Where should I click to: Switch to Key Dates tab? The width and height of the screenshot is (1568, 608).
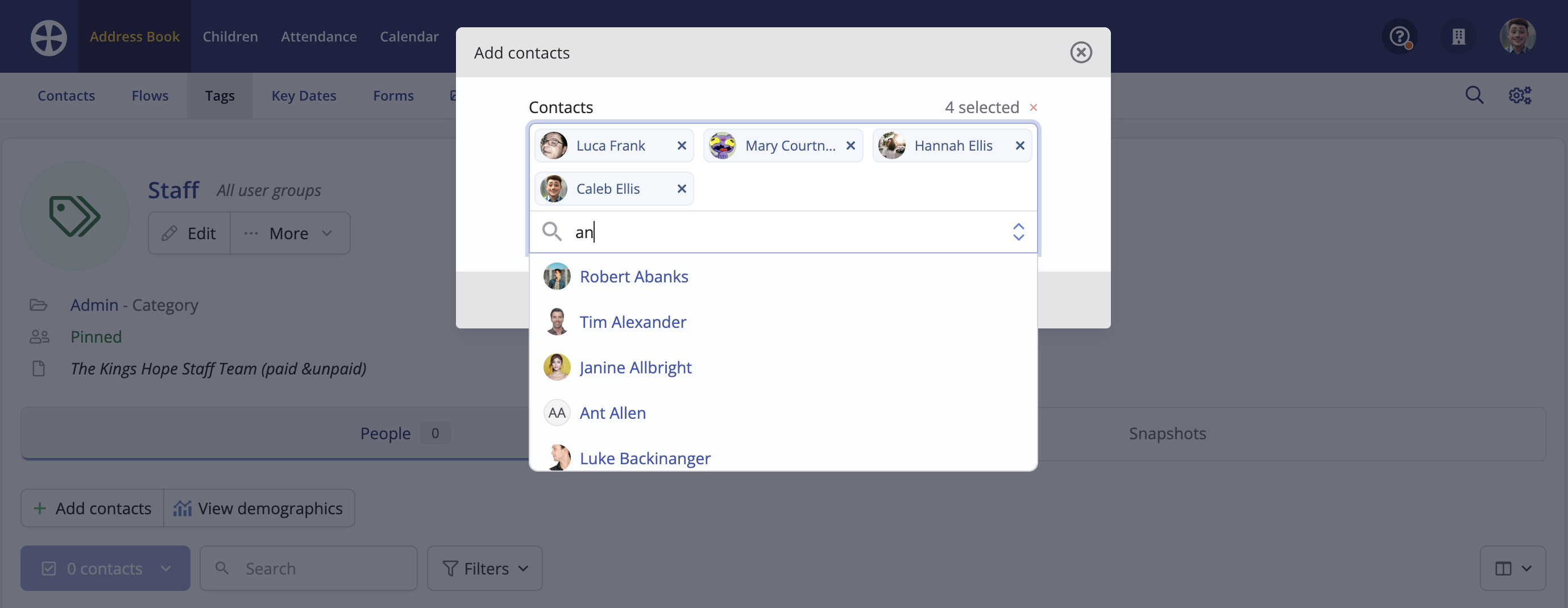[304, 95]
